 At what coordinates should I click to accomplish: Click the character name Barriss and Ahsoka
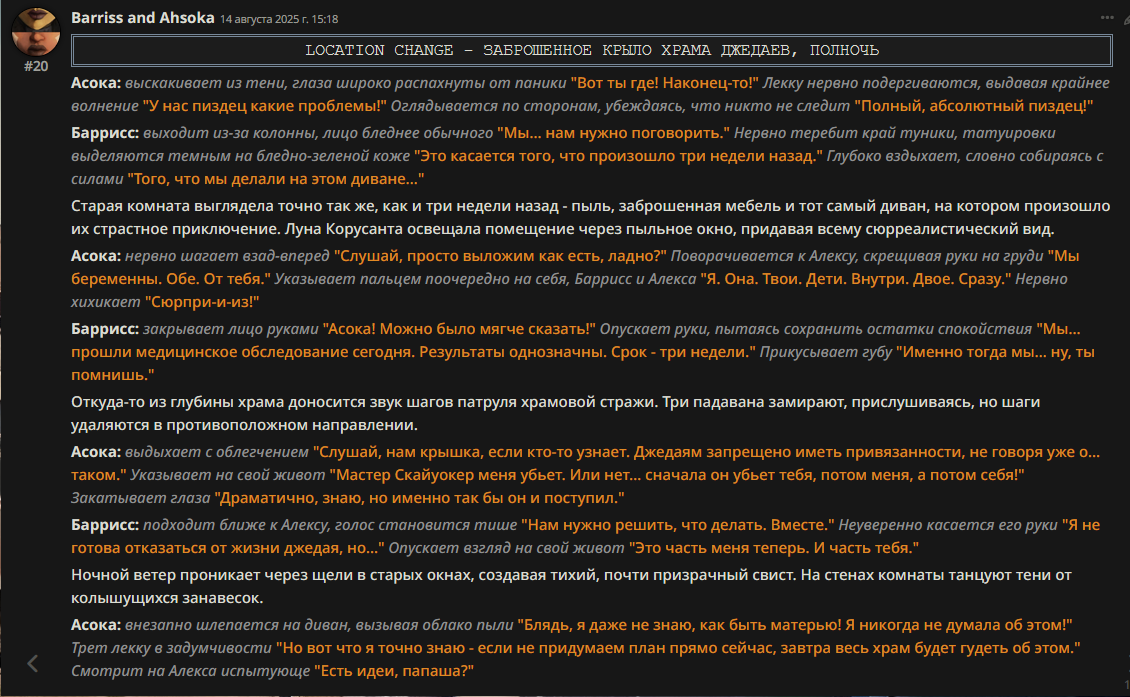143,18
